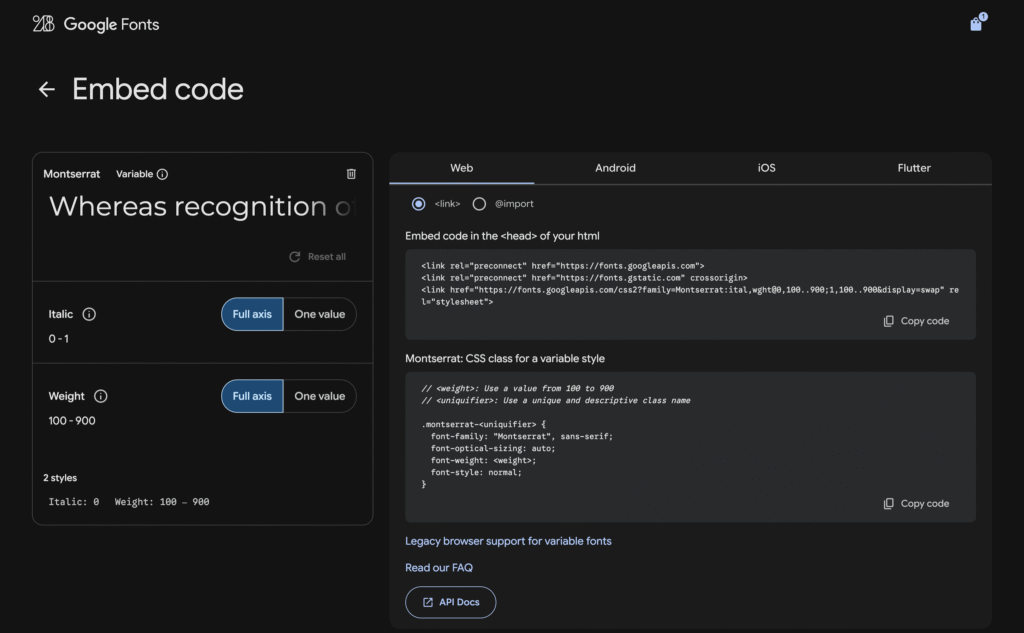1024x633 pixels.
Task: Click the fonts.googleapis.com preconnect code line
Action: [563, 266]
